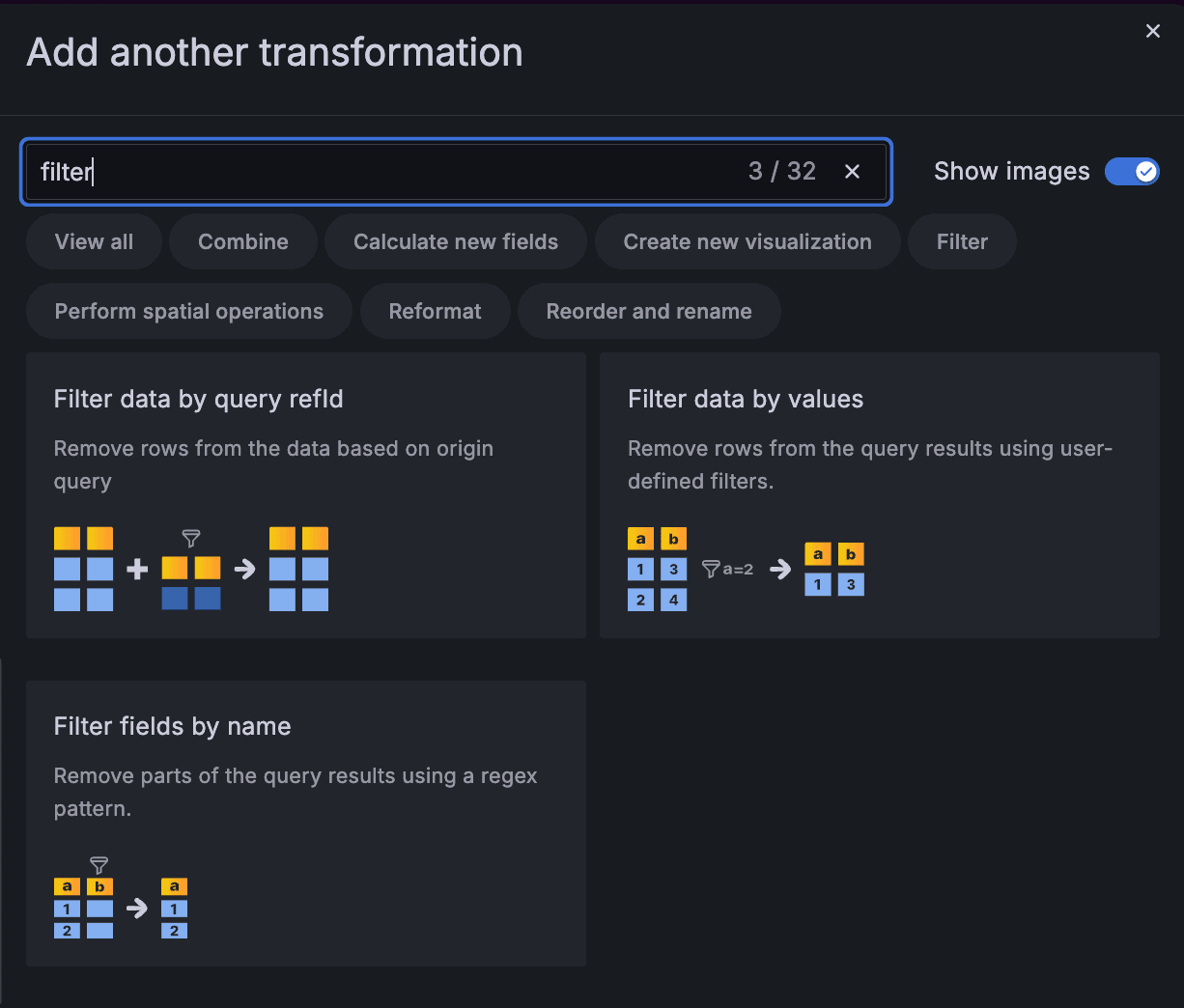Open Filter data by values title
The height and width of the screenshot is (1008, 1184).
click(746, 399)
